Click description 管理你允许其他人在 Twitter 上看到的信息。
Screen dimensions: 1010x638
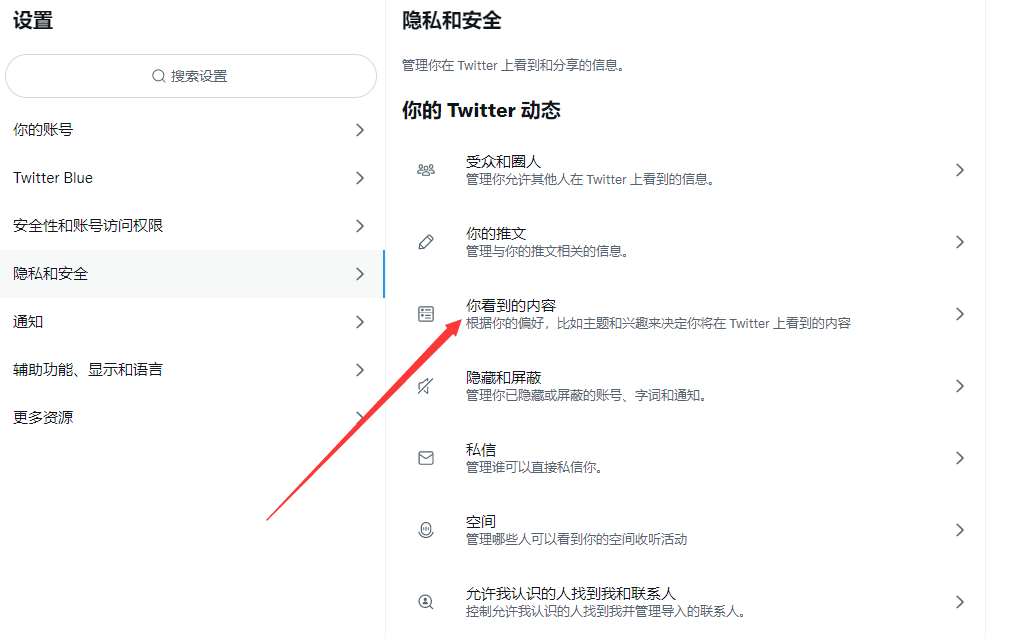(591, 180)
